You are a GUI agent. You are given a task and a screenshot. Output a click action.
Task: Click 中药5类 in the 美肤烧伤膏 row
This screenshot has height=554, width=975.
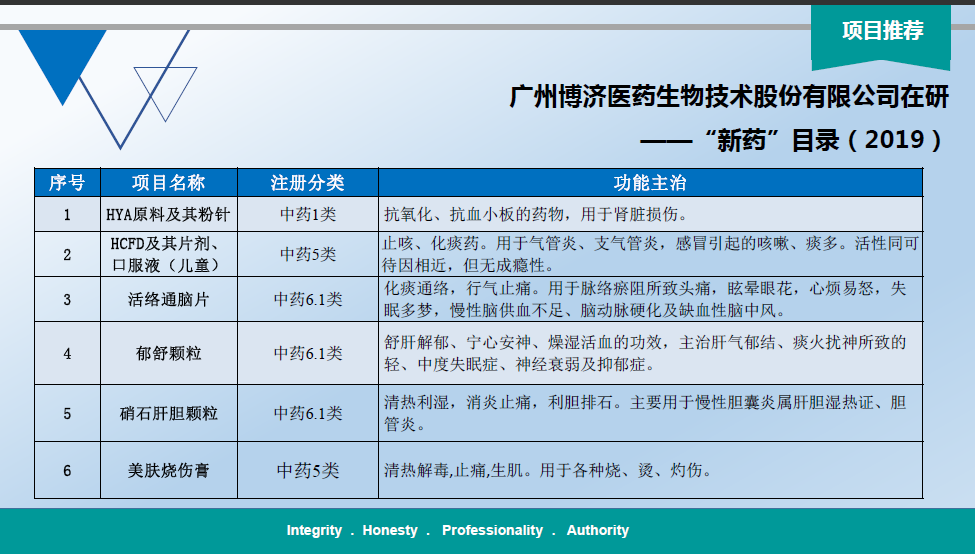(307, 470)
